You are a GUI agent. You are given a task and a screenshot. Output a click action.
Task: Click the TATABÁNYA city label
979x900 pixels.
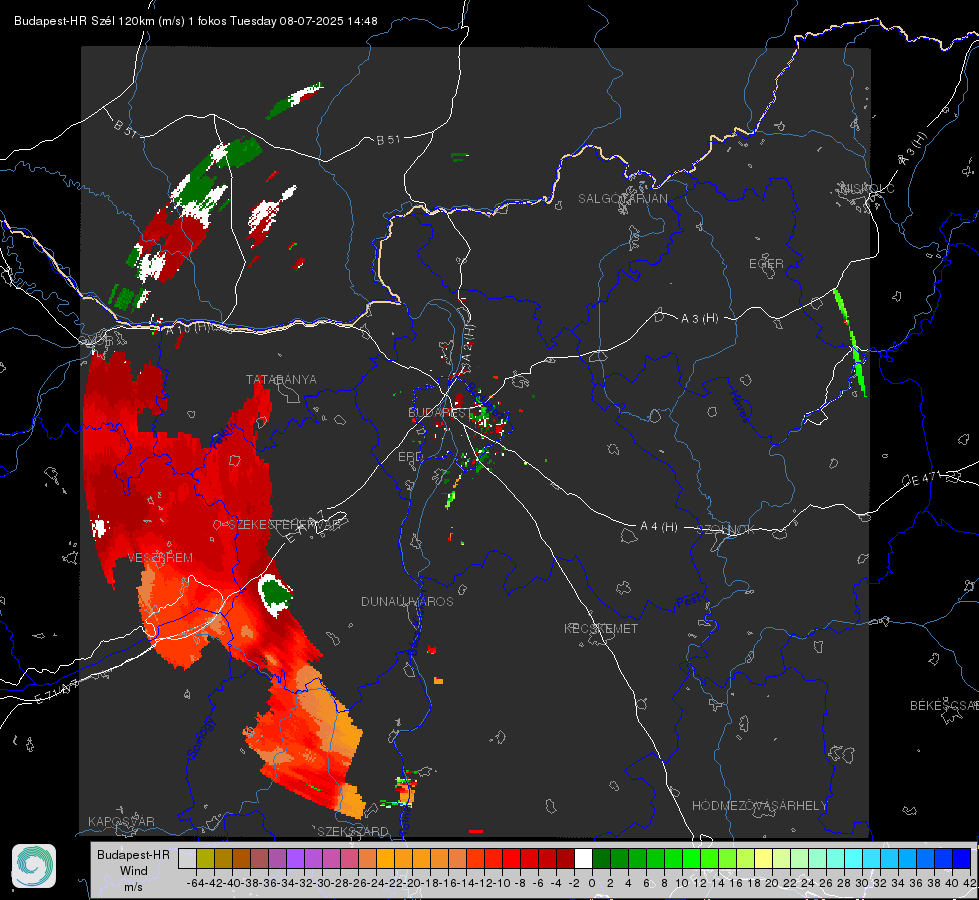click(281, 379)
